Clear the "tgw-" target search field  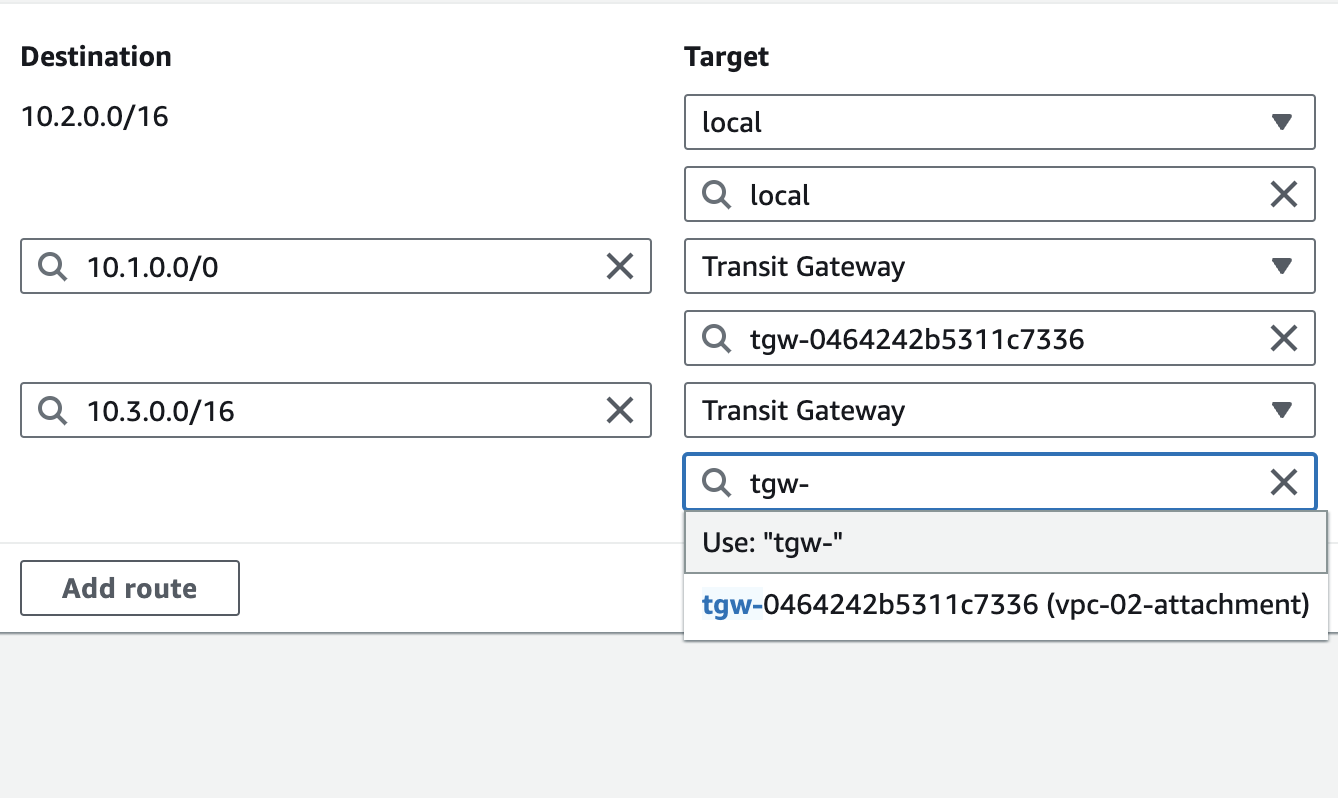(x=1283, y=483)
